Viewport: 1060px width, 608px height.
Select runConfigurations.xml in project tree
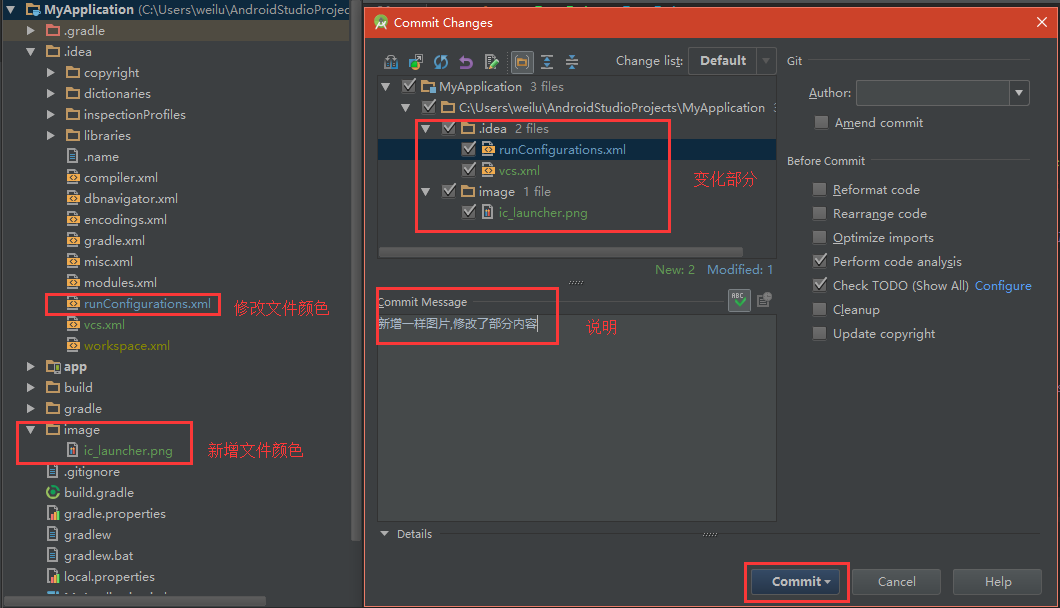pyautogui.click(x=147, y=304)
